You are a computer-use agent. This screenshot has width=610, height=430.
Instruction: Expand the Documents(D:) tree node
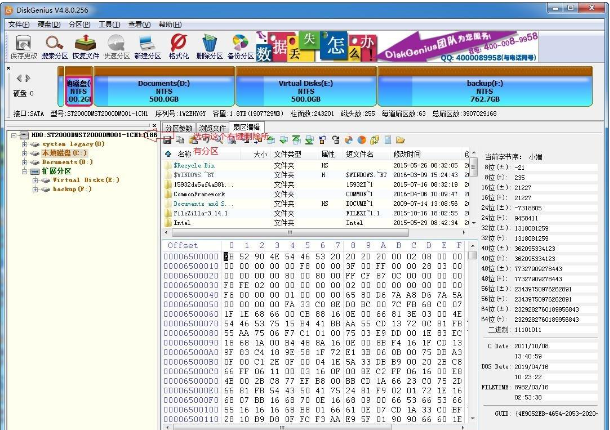(25, 162)
